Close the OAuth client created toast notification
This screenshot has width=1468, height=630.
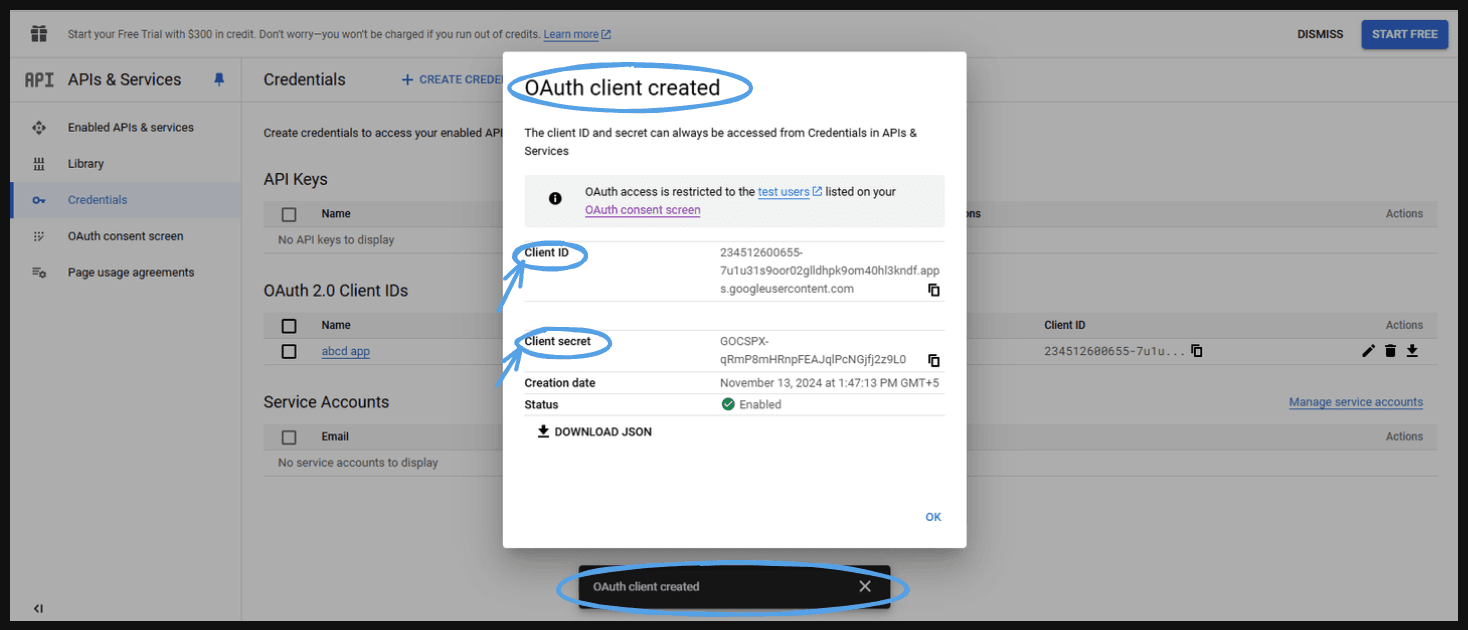click(x=865, y=587)
